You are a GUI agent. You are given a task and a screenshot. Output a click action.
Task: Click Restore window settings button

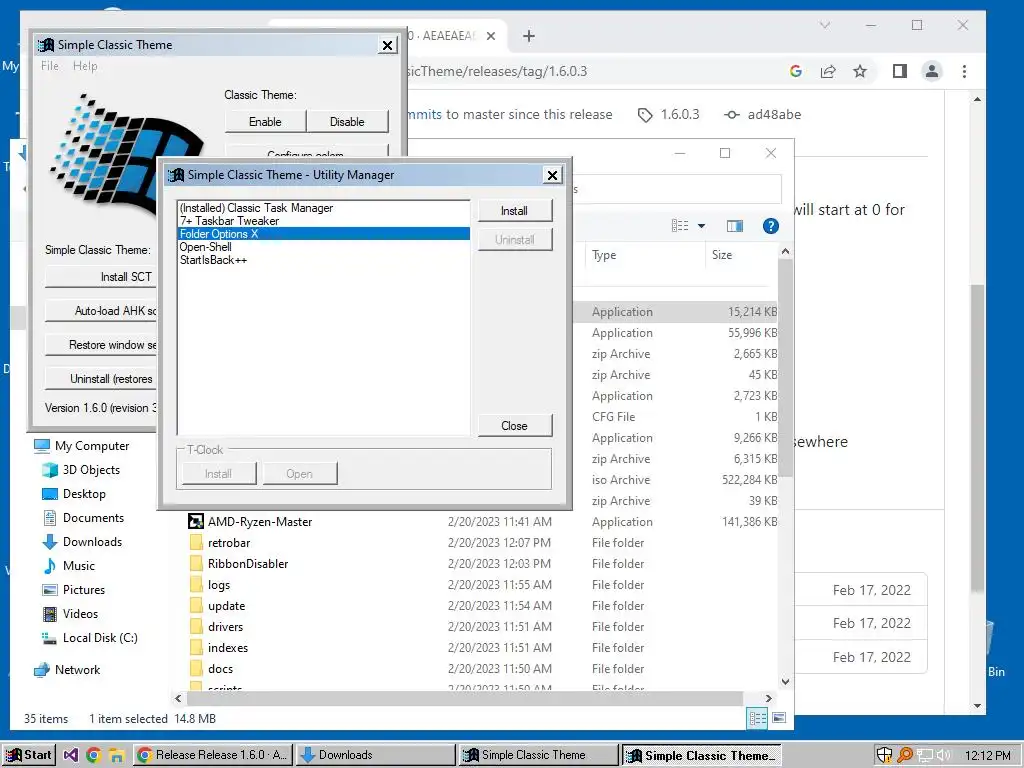pos(102,345)
